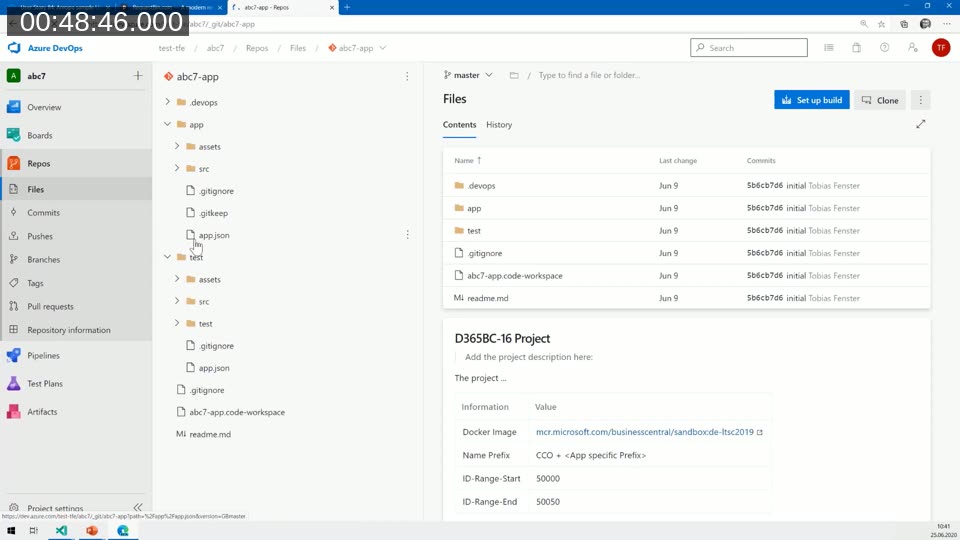The width and height of the screenshot is (960, 540).
Task: Open Edge browser from the taskbar
Action: point(123,531)
